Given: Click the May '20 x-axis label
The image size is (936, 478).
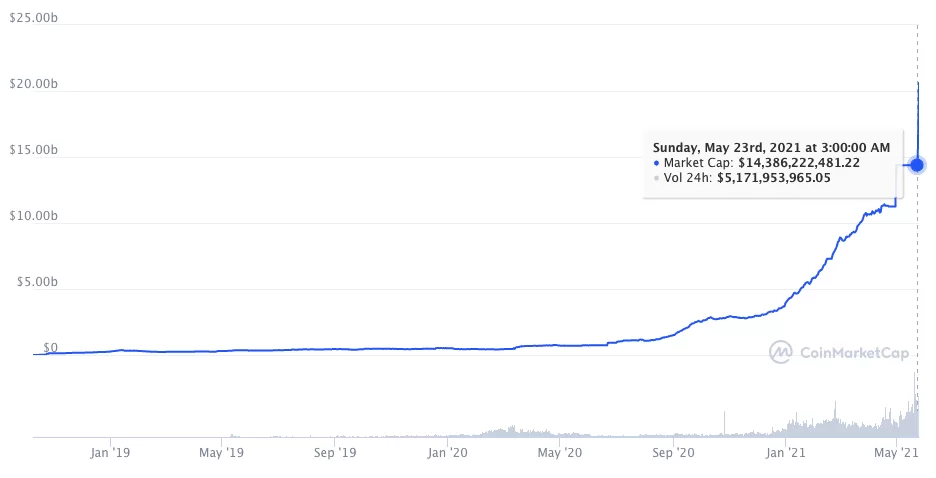Looking at the screenshot, I should pos(559,453).
